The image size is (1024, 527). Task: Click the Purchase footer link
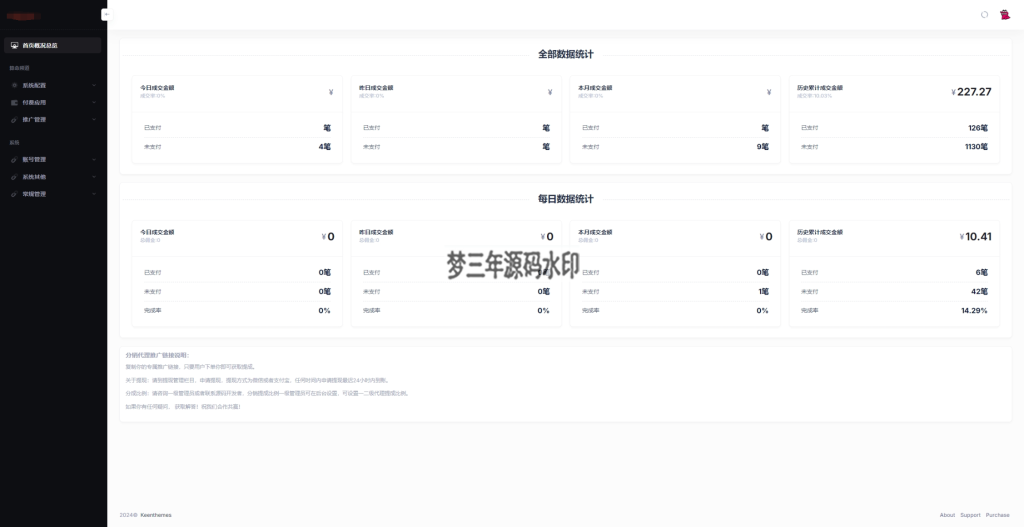[997, 515]
